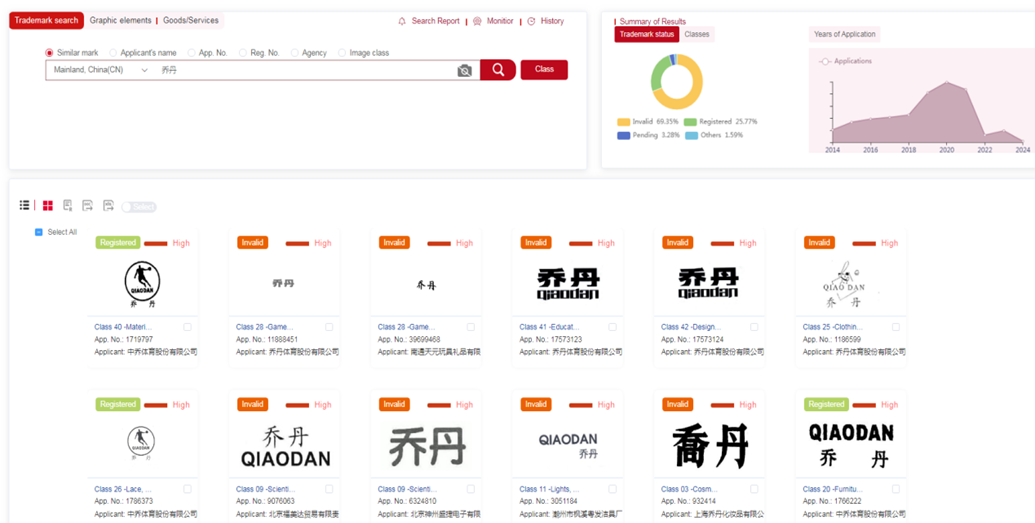Click the Search Report bell icon

402,21
